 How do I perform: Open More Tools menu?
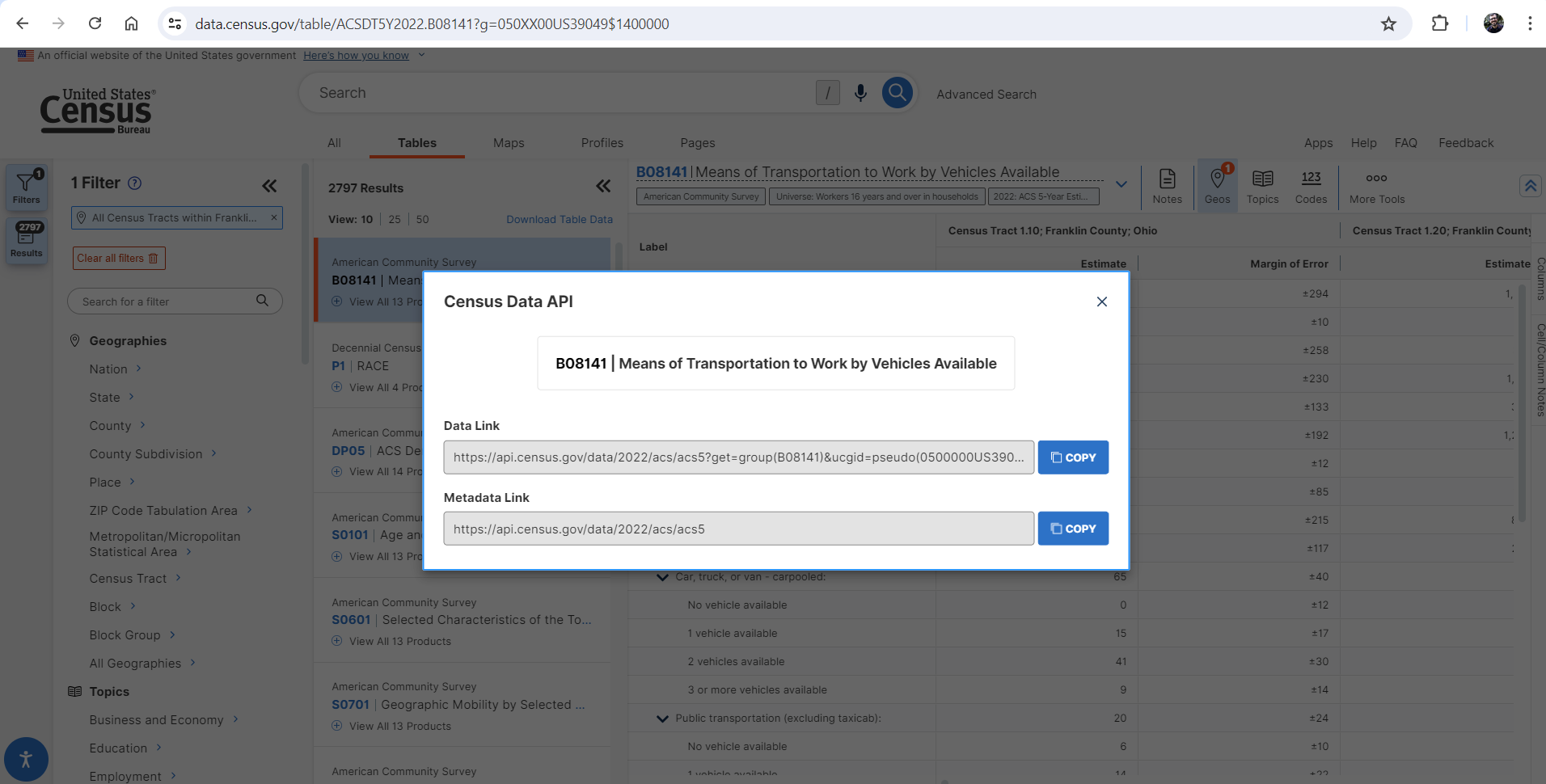tap(1376, 186)
